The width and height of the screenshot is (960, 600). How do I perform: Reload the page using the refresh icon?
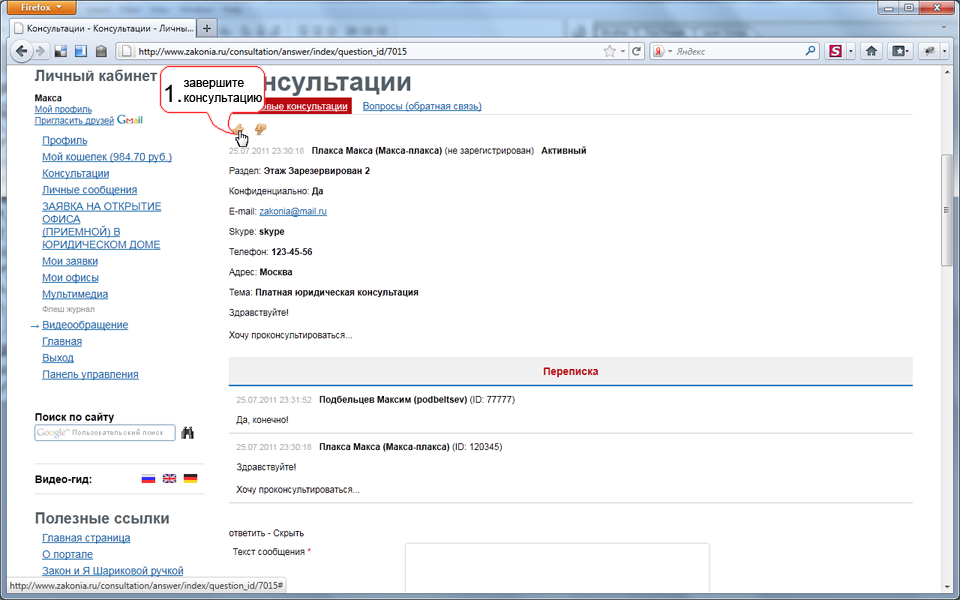pyautogui.click(x=636, y=51)
